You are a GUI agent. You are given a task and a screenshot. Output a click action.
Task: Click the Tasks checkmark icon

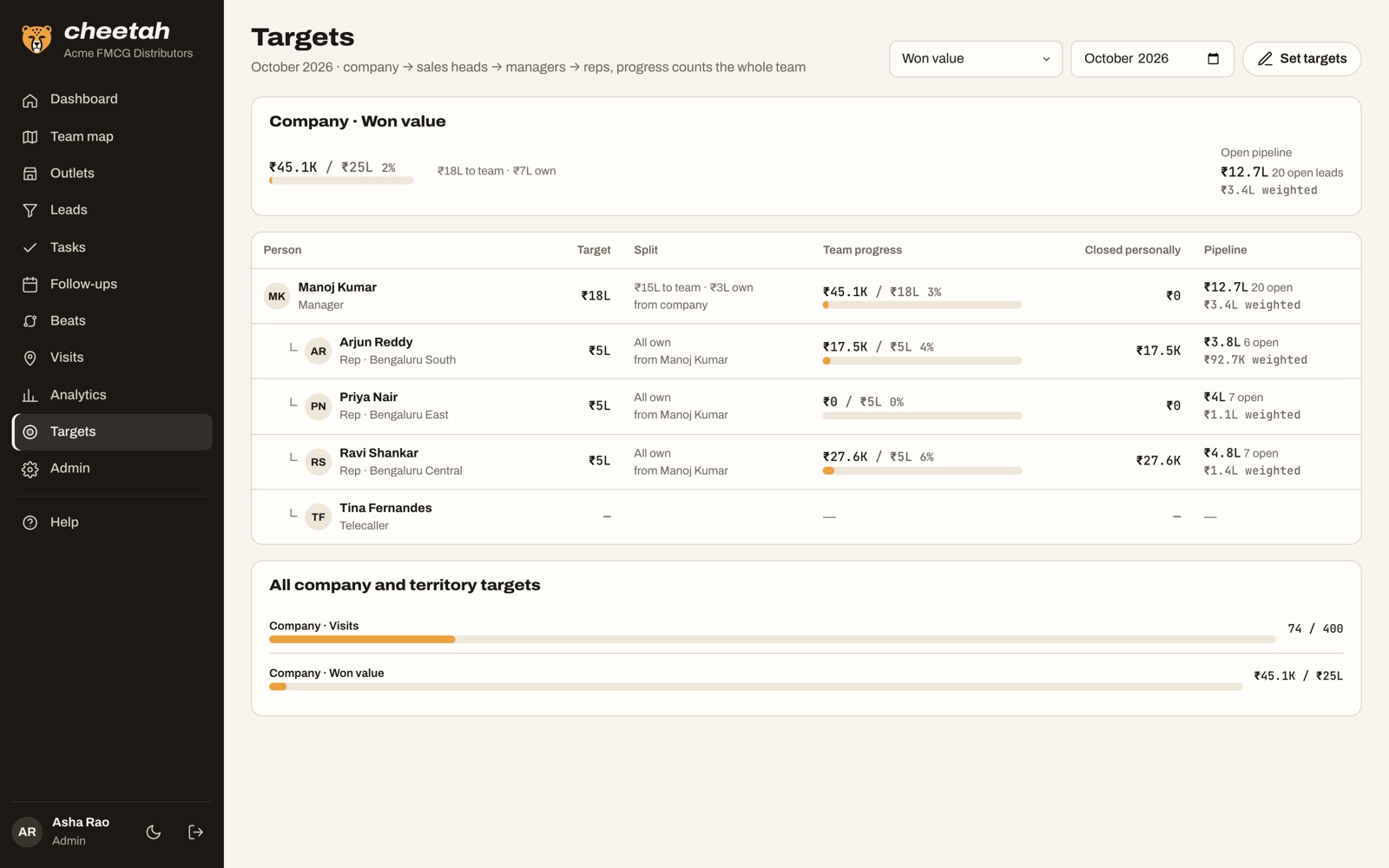tap(30, 247)
